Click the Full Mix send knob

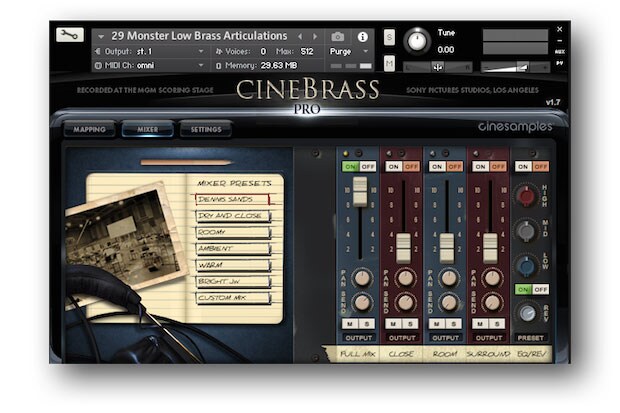(362, 303)
